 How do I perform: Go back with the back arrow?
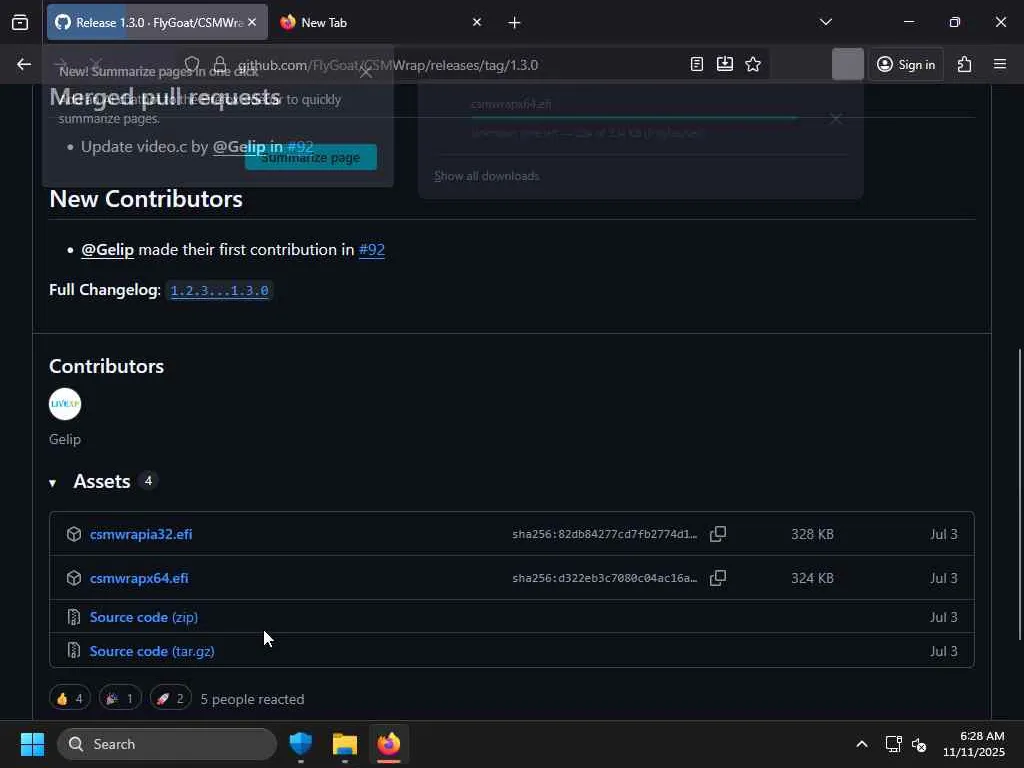click(24, 64)
